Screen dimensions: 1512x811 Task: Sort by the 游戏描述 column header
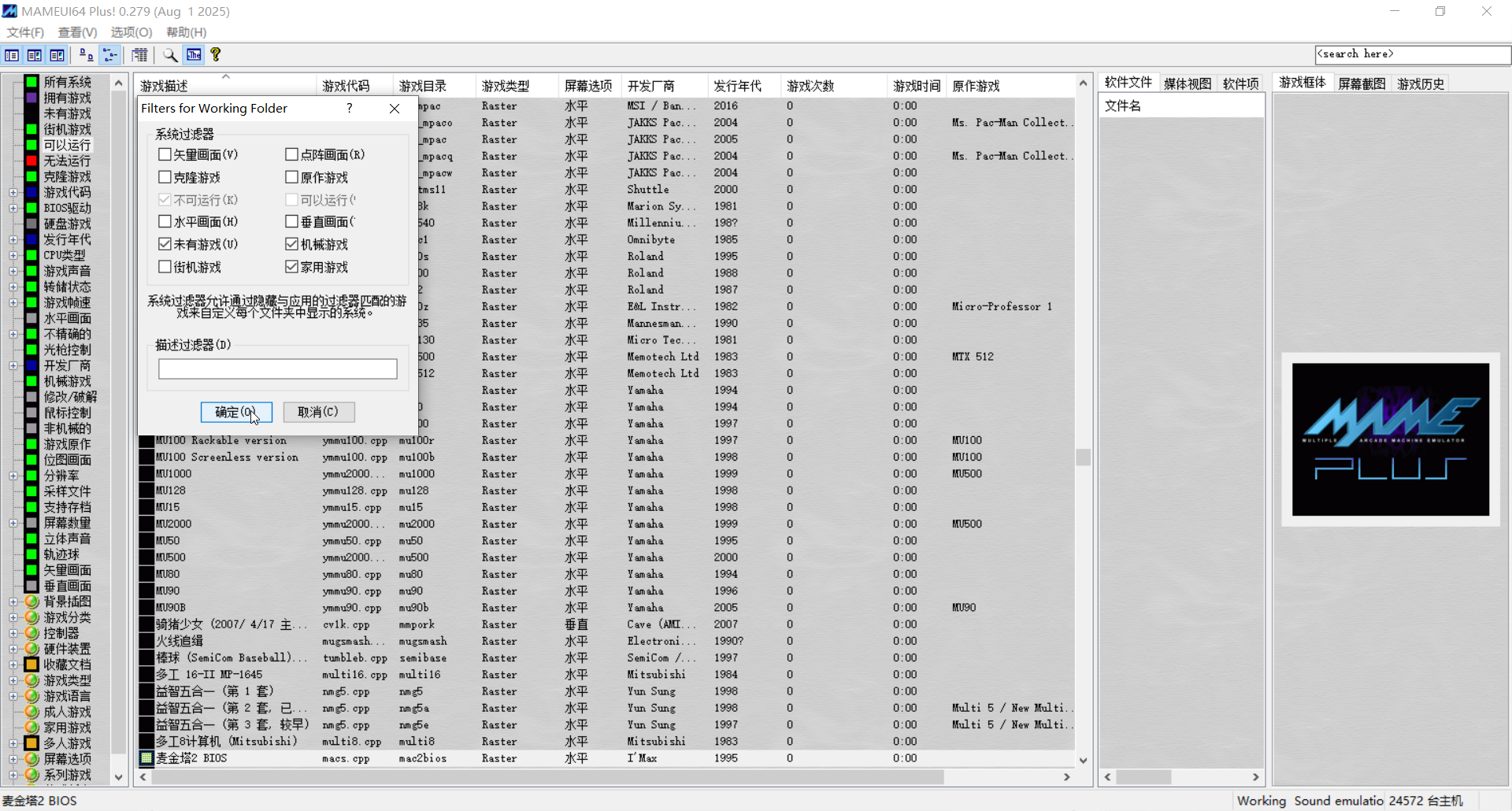[226, 86]
